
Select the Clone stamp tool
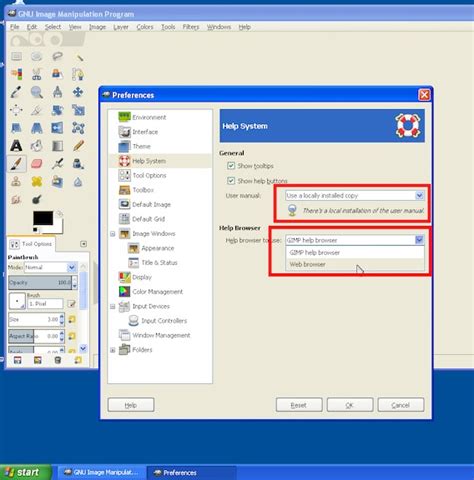[x=16, y=182]
